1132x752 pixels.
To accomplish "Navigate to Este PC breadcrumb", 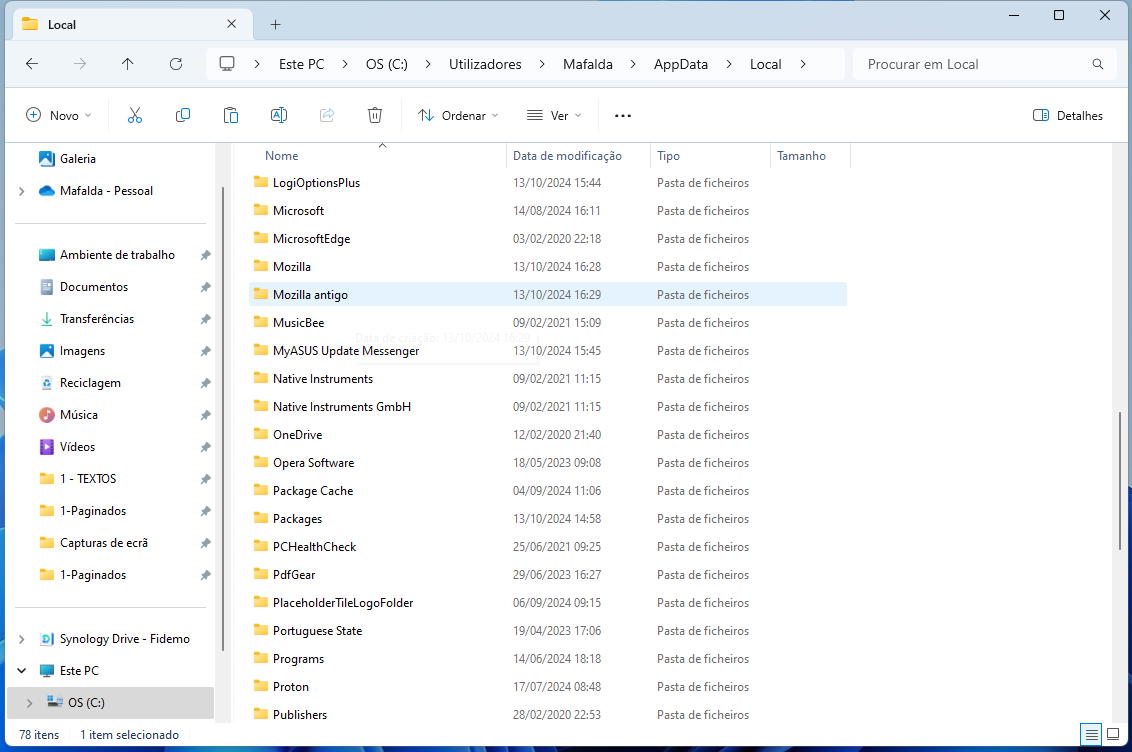I will (x=302, y=64).
